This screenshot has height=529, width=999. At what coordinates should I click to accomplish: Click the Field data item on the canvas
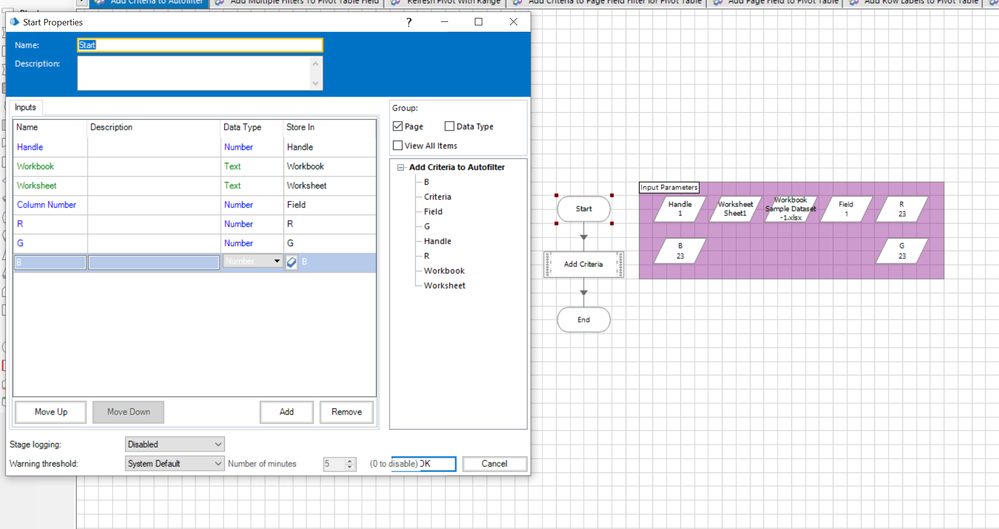pos(846,209)
